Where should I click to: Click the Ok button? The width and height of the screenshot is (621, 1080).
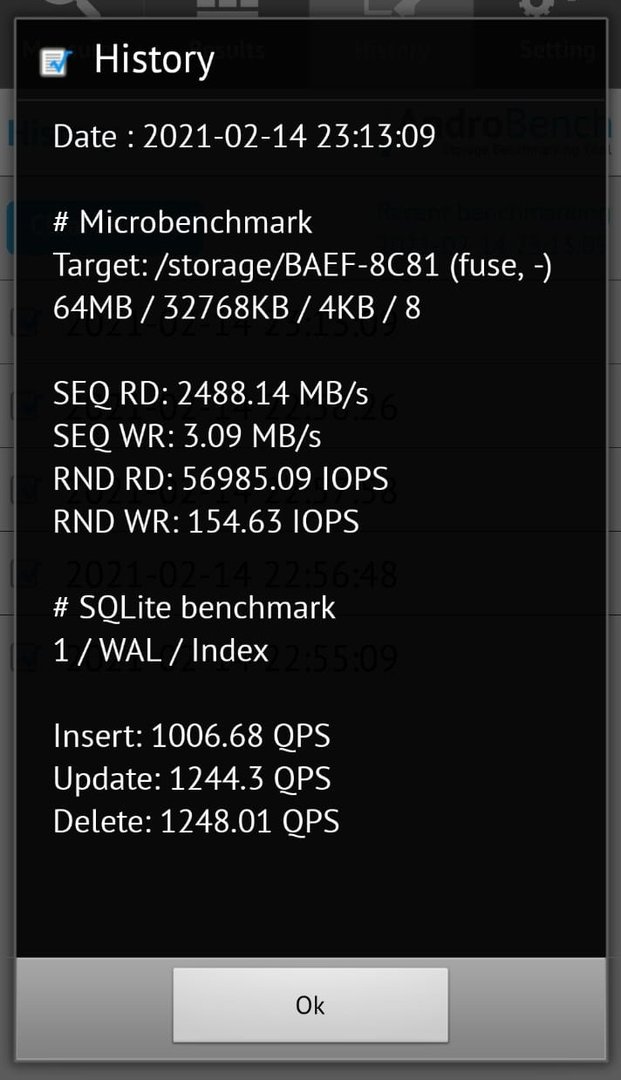(x=310, y=1005)
